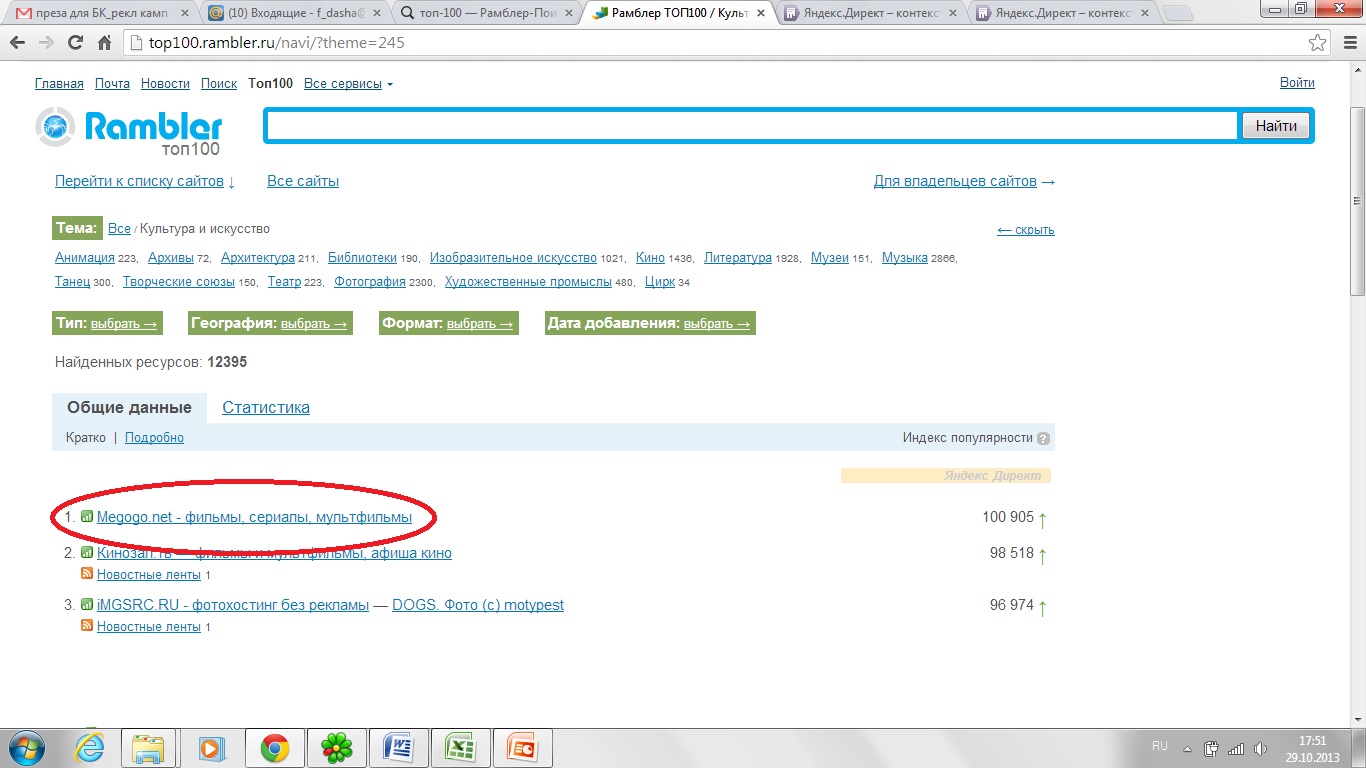Switch to Подробно view link

(x=154, y=438)
